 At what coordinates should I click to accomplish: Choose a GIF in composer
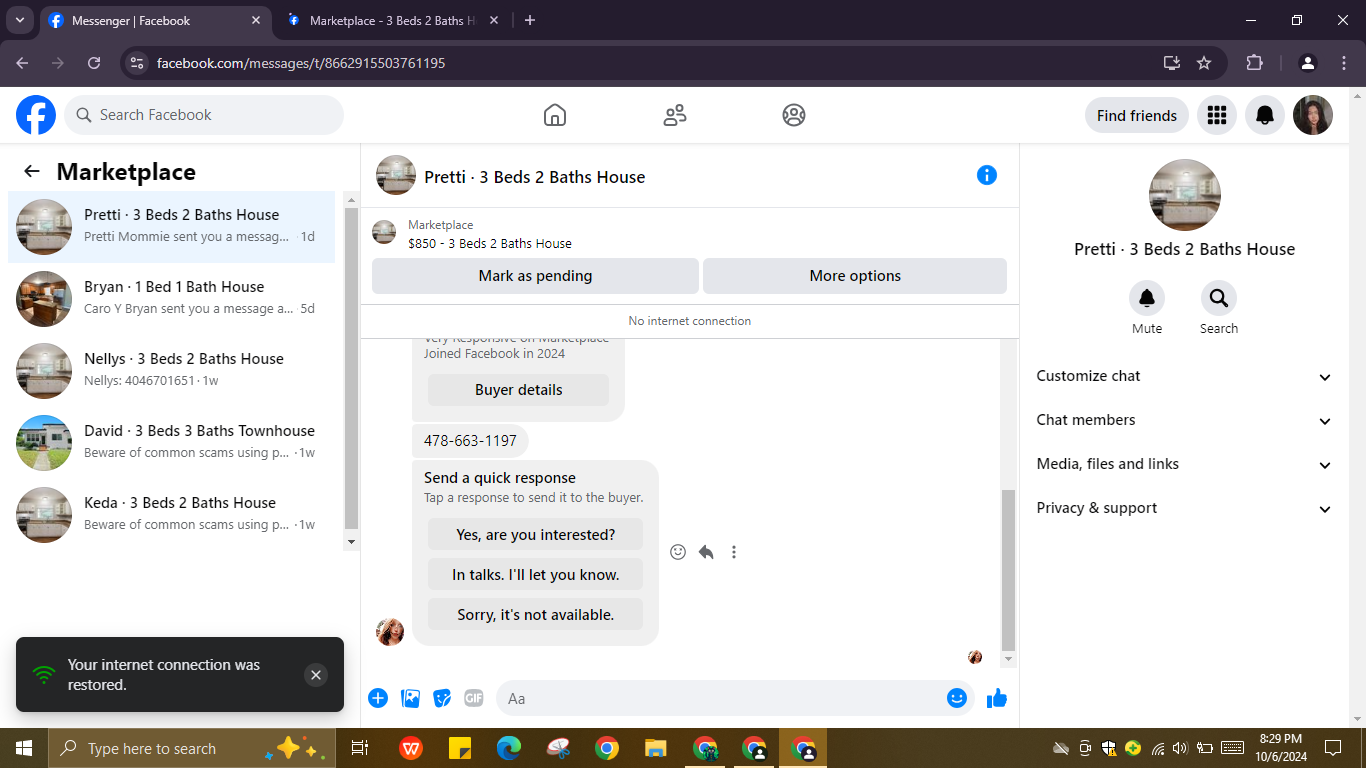474,698
